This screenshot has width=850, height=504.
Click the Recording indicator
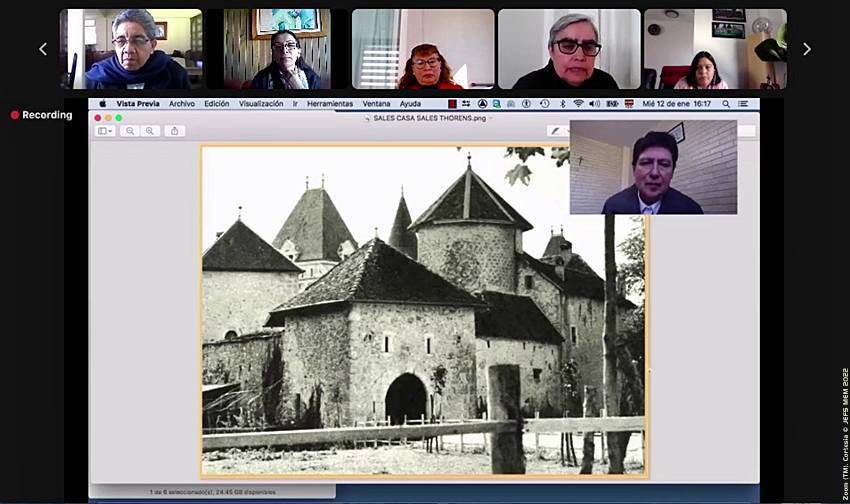coord(41,115)
